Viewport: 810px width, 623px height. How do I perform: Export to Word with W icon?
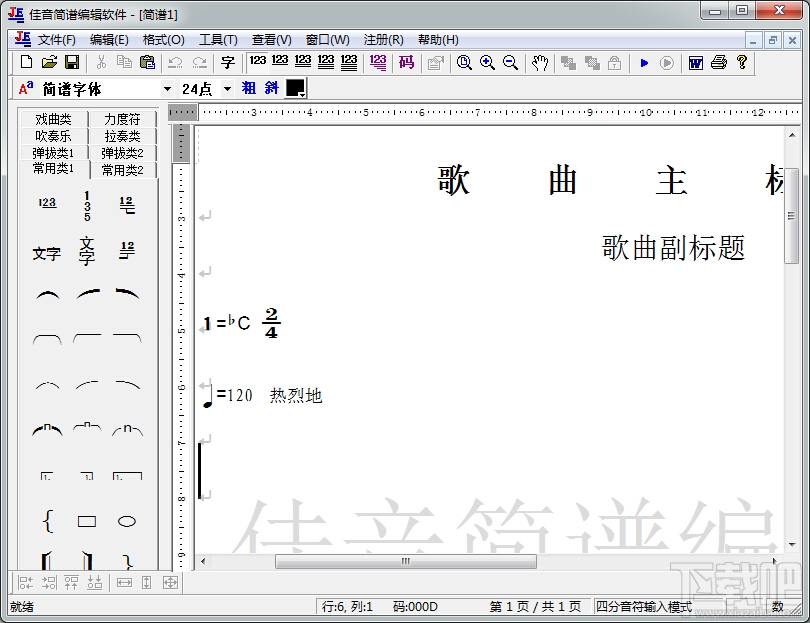696,63
